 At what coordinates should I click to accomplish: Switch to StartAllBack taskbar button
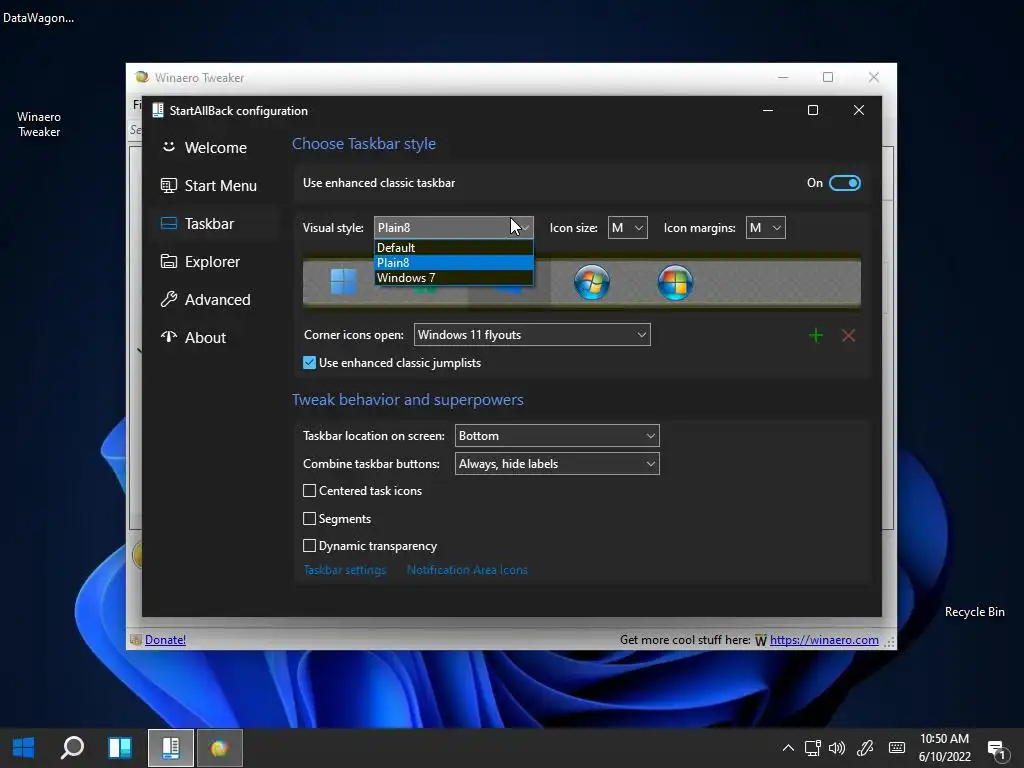[x=170, y=748]
